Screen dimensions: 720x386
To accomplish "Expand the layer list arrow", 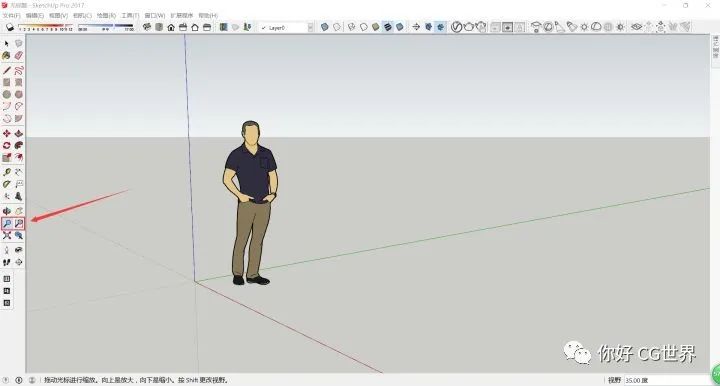I will 310,28.
